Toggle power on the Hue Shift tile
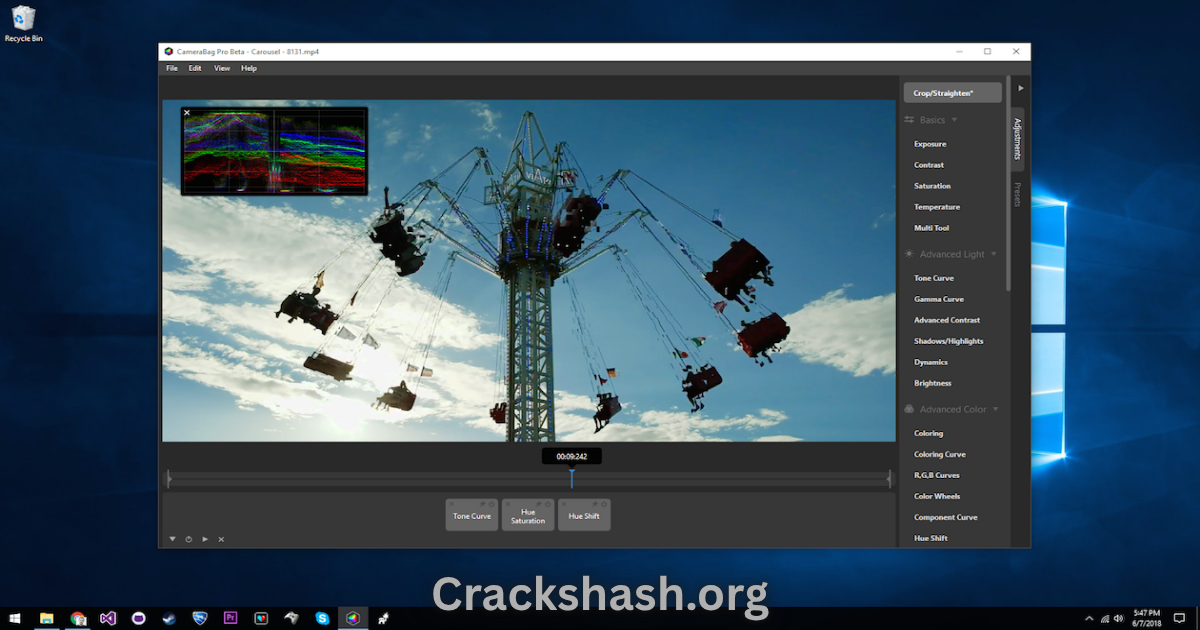The height and width of the screenshot is (630, 1200). [604, 504]
